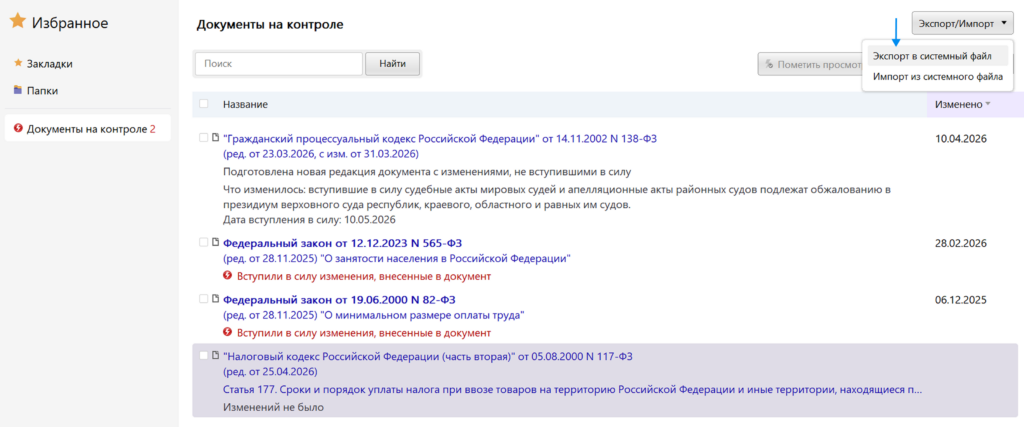The image size is (1024, 427).
Task: Open the Экспорт/Импорт dropdown
Action: [x=962, y=24]
